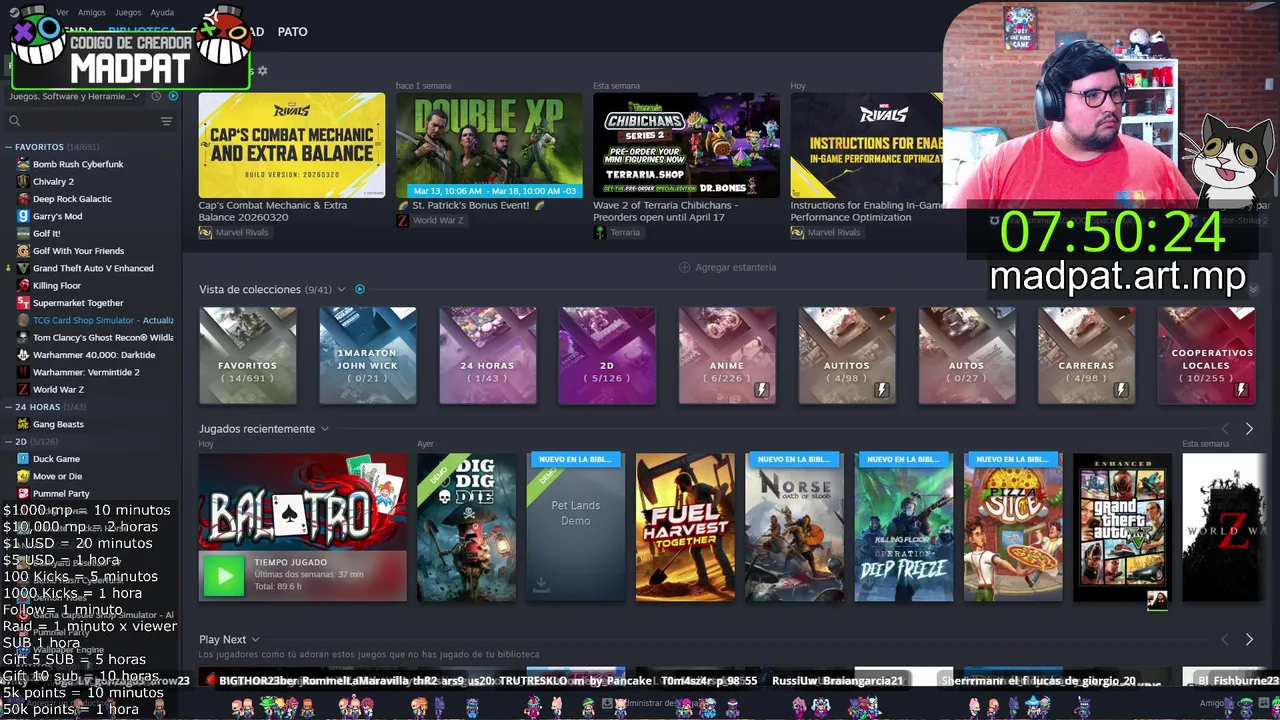Open the CARRERAS collection tile
This screenshot has height=720, width=1280.
click(1086, 356)
